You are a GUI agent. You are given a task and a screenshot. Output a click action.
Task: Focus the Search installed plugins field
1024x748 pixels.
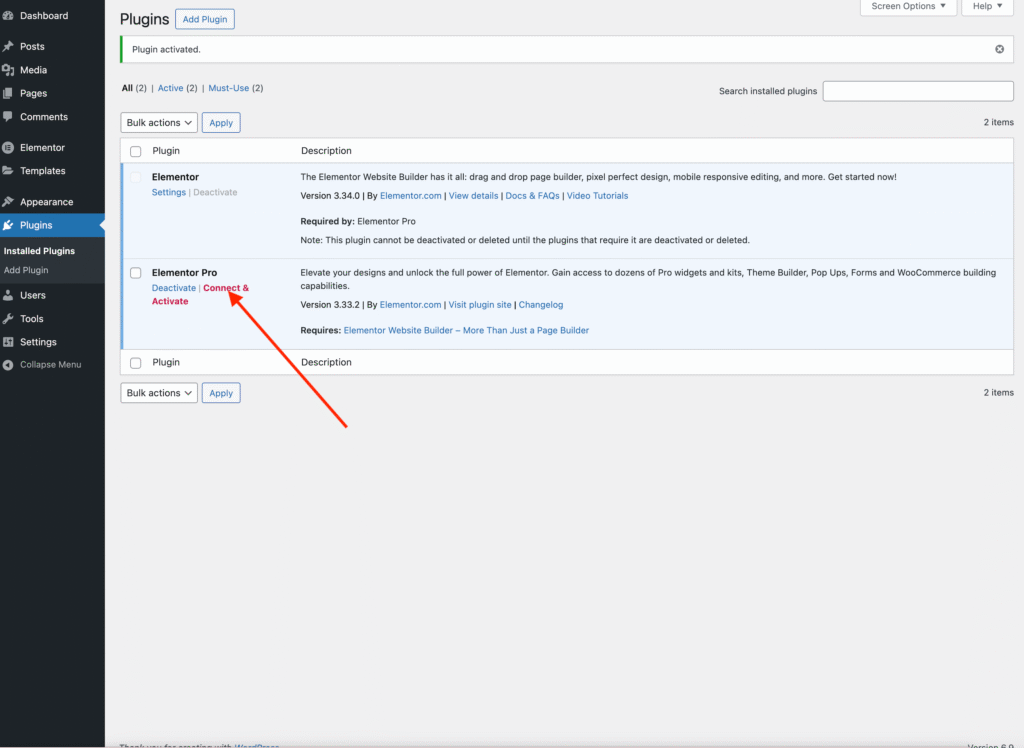pos(917,91)
